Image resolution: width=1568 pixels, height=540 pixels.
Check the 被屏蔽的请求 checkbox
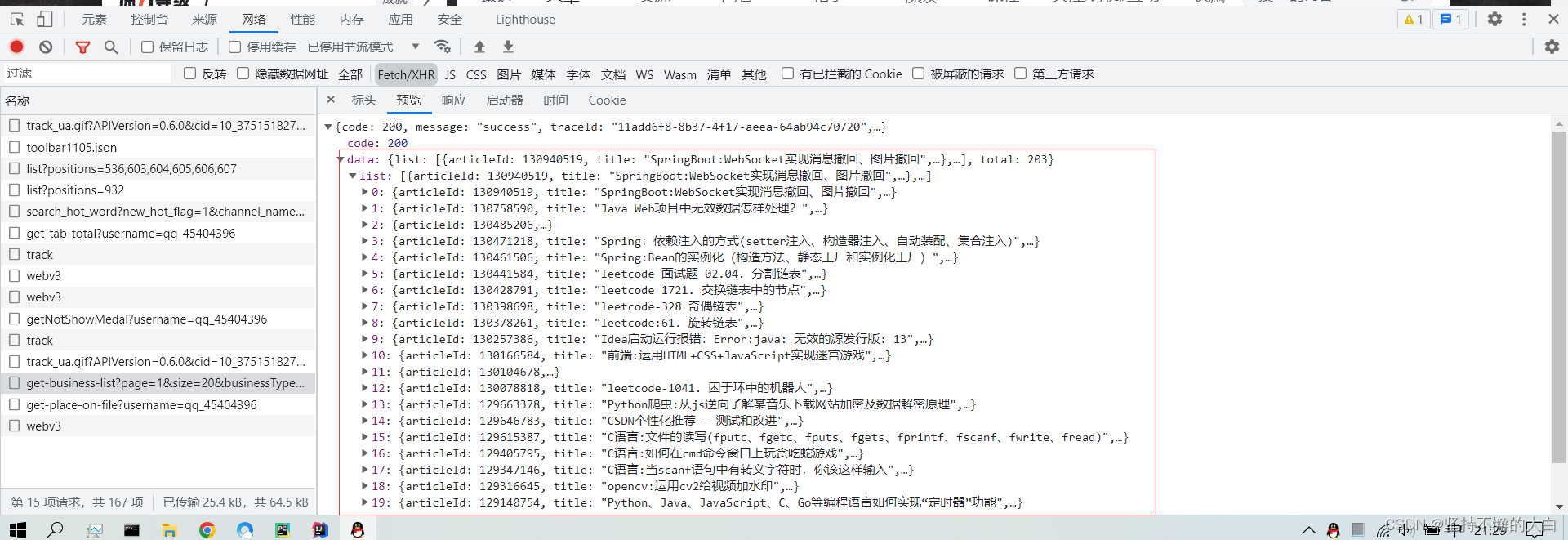918,74
